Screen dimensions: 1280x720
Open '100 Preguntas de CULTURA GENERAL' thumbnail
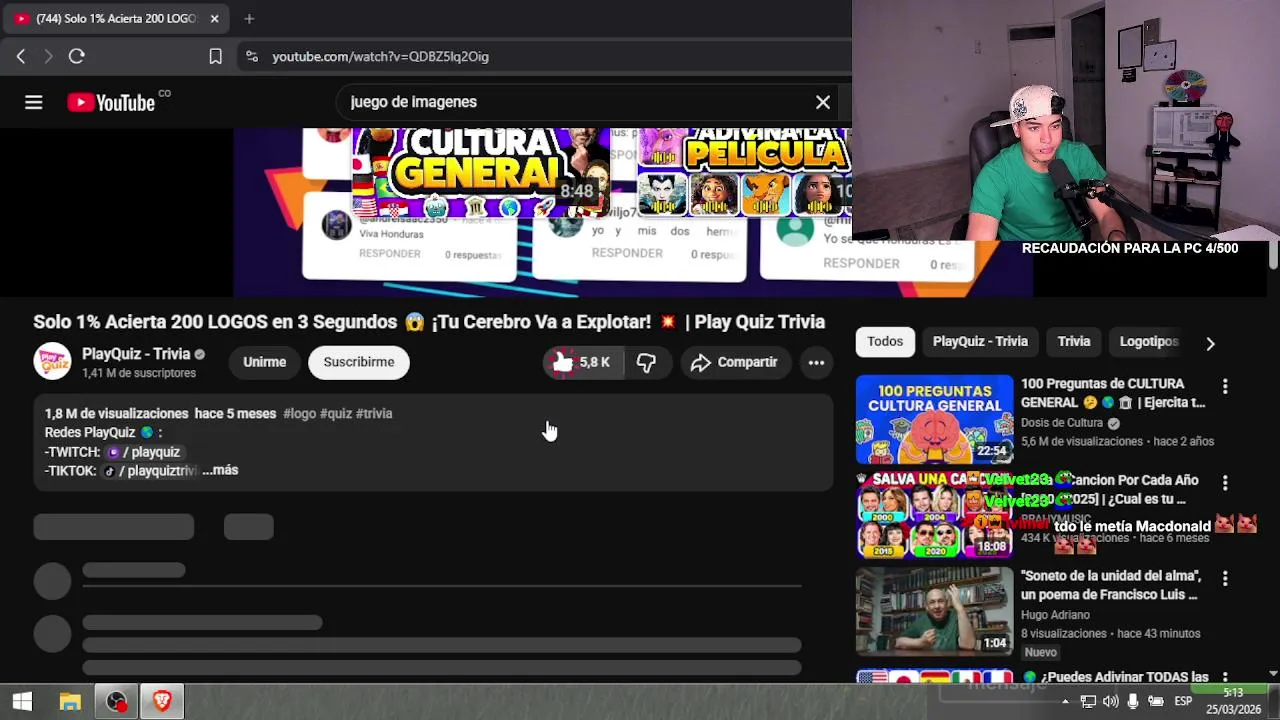tap(934, 419)
